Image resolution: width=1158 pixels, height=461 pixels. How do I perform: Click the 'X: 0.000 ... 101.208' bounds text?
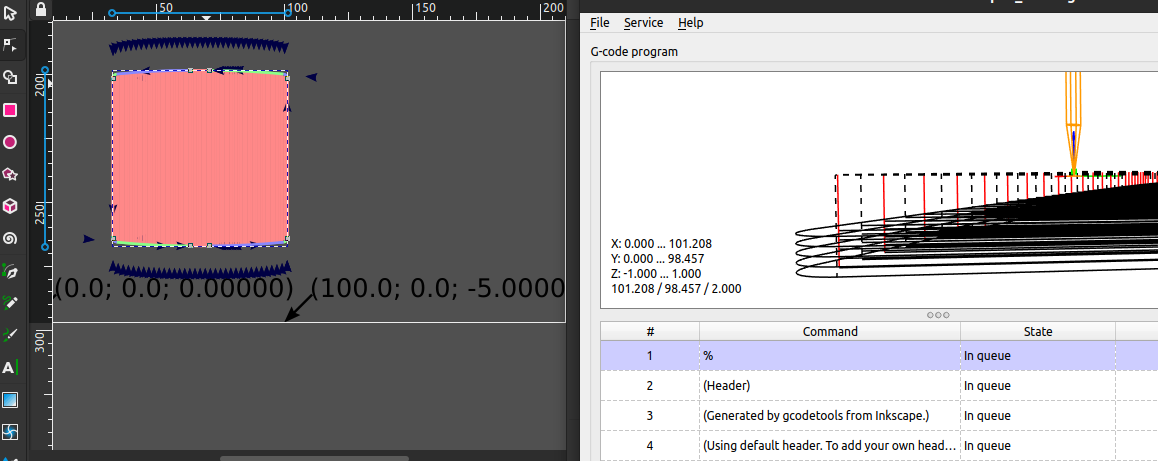pyautogui.click(x=662, y=243)
